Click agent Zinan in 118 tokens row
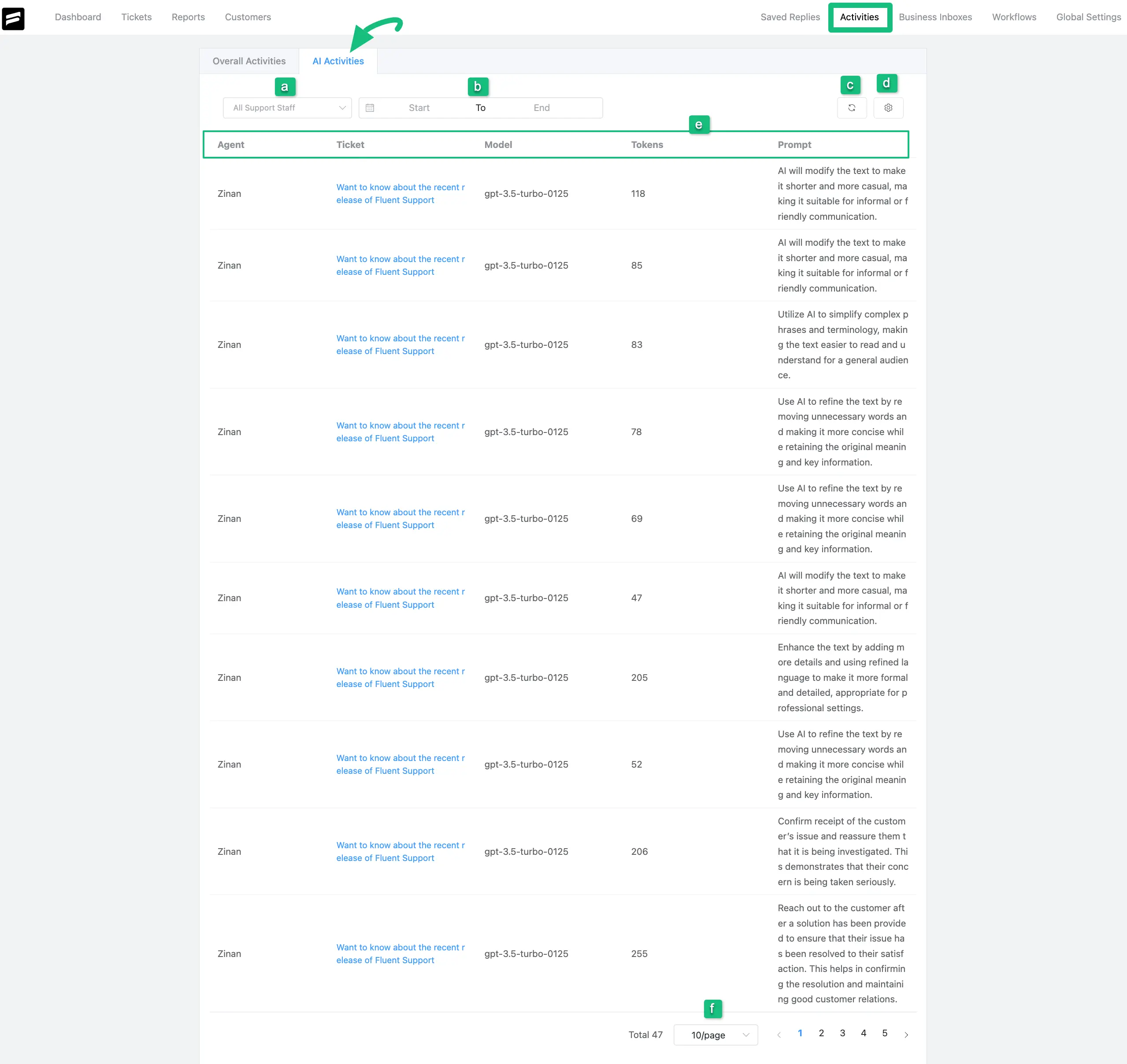The image size is (1127, 1064). [229, 194]
